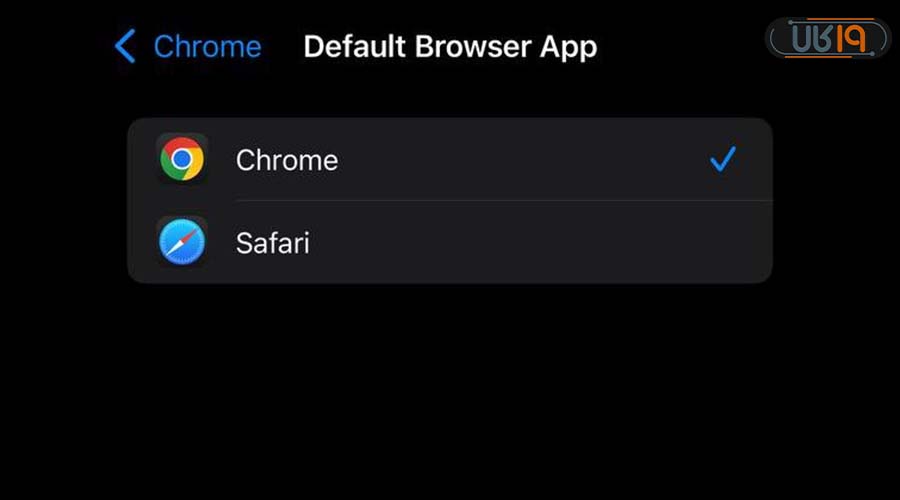Click the Chrome app logo icon

coord(182,159)
